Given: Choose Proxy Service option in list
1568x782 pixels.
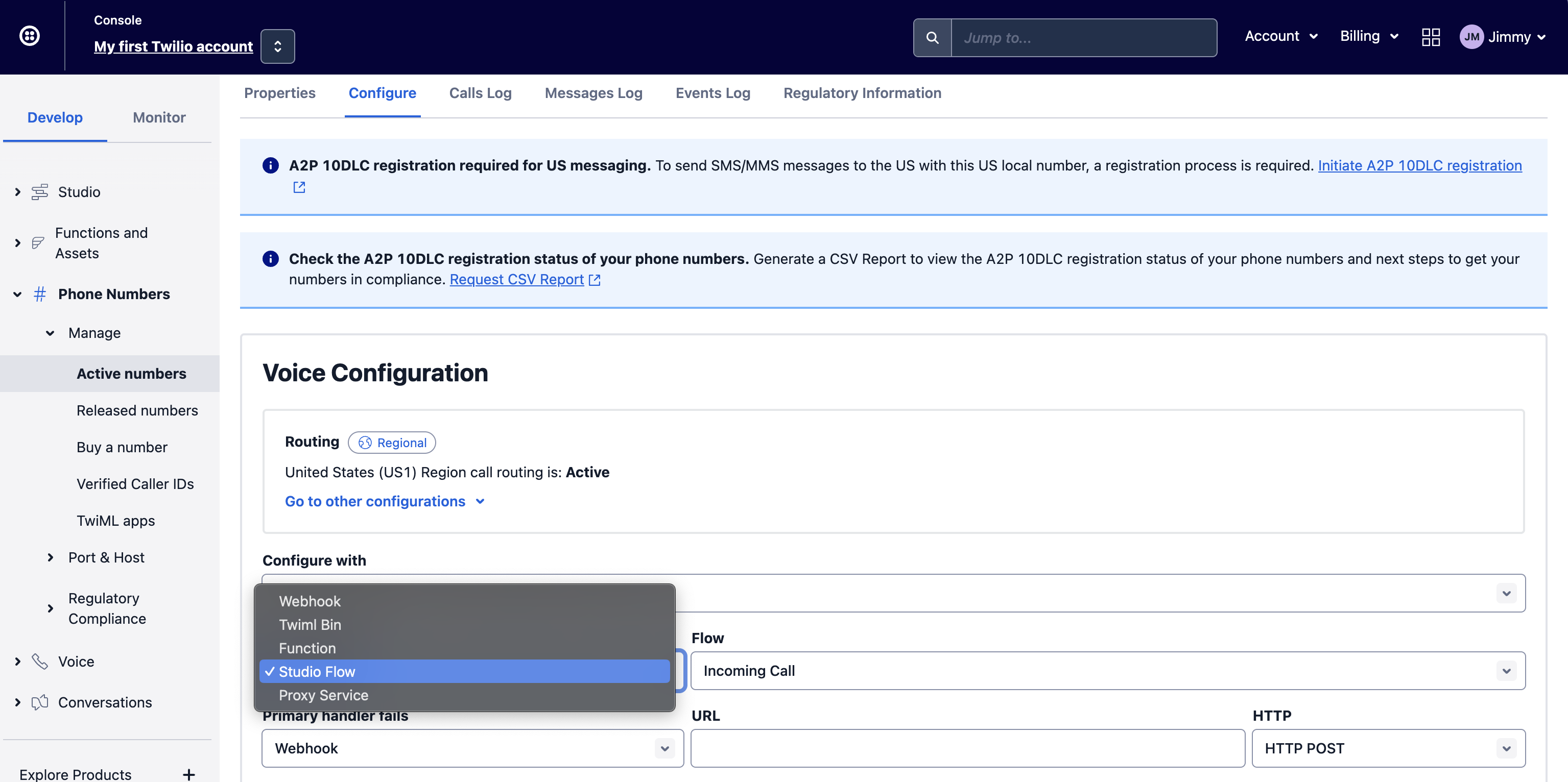Looking at the screenshot, I should (323, 695).
